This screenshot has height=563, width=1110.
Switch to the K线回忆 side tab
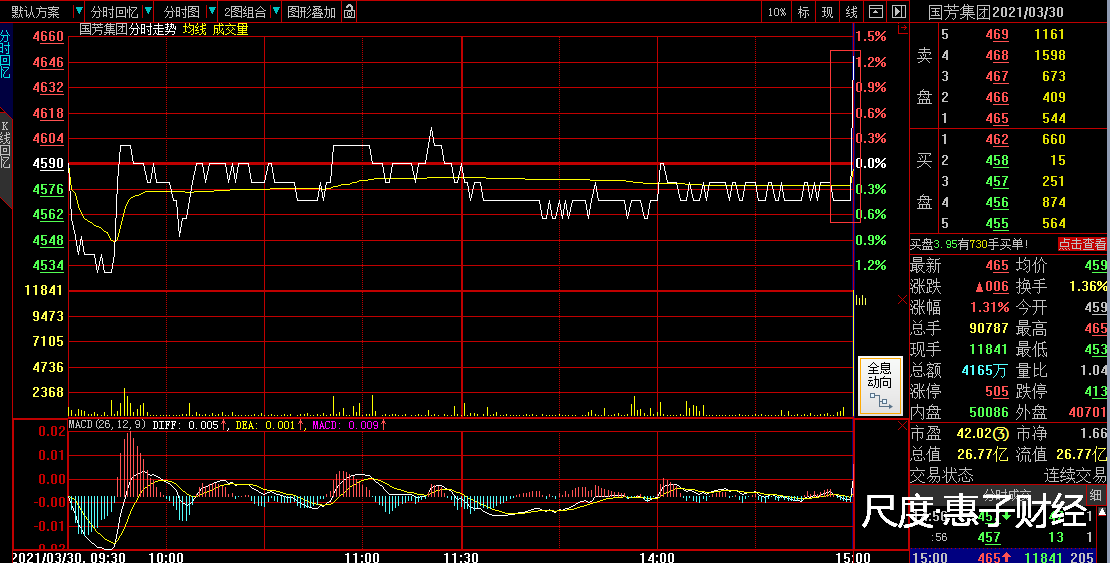5,146
